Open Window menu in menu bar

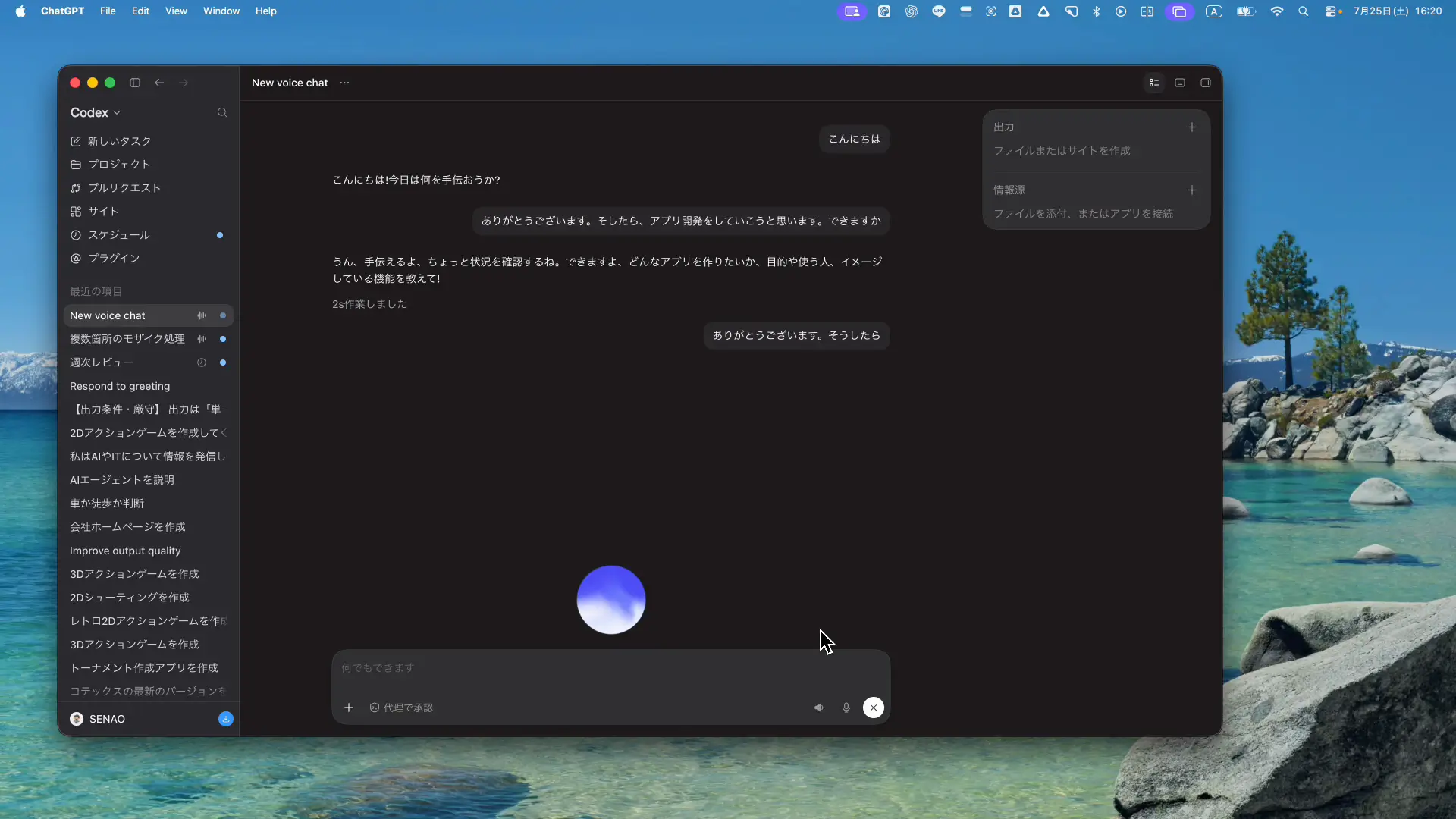click(221, 11)
